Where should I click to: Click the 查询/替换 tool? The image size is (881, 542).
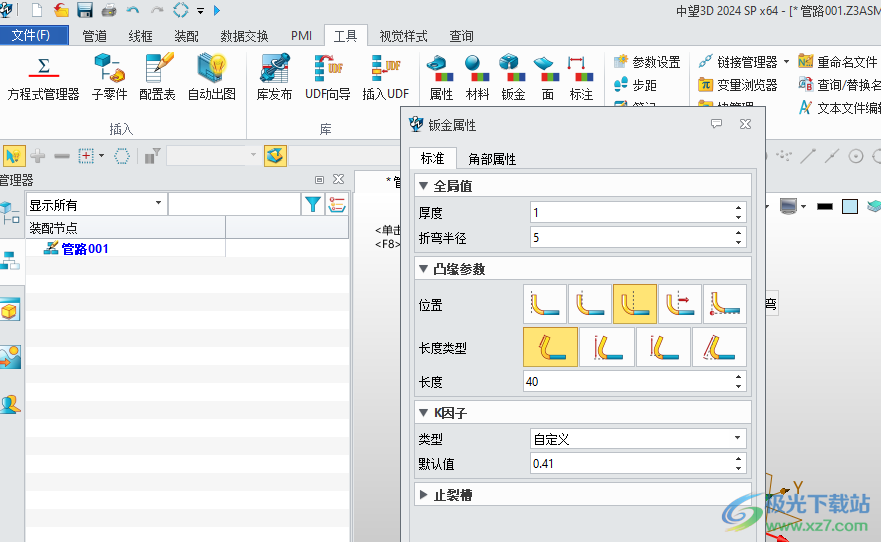point(839,85)
